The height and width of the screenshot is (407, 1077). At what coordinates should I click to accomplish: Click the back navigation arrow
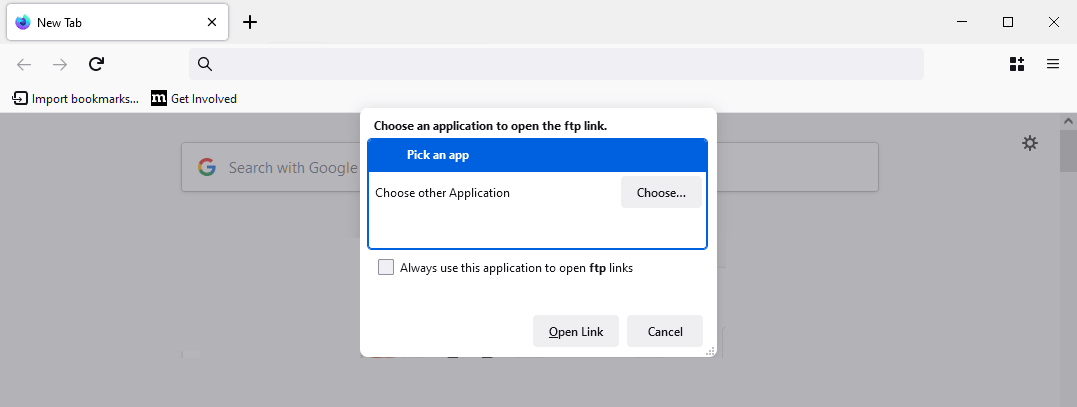pos(24,65)
